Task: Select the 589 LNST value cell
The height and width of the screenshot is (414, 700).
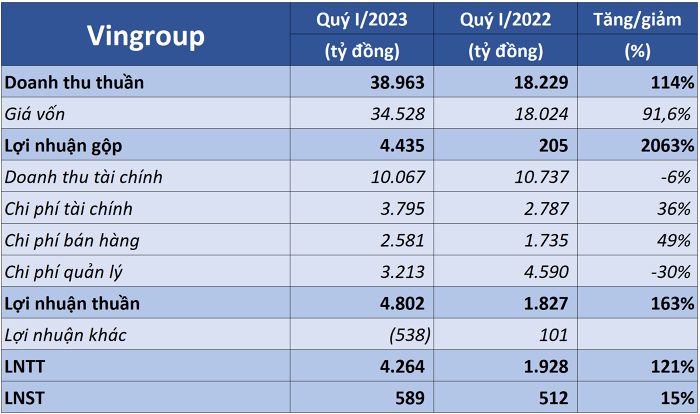Action: click(x=362, y=397)
